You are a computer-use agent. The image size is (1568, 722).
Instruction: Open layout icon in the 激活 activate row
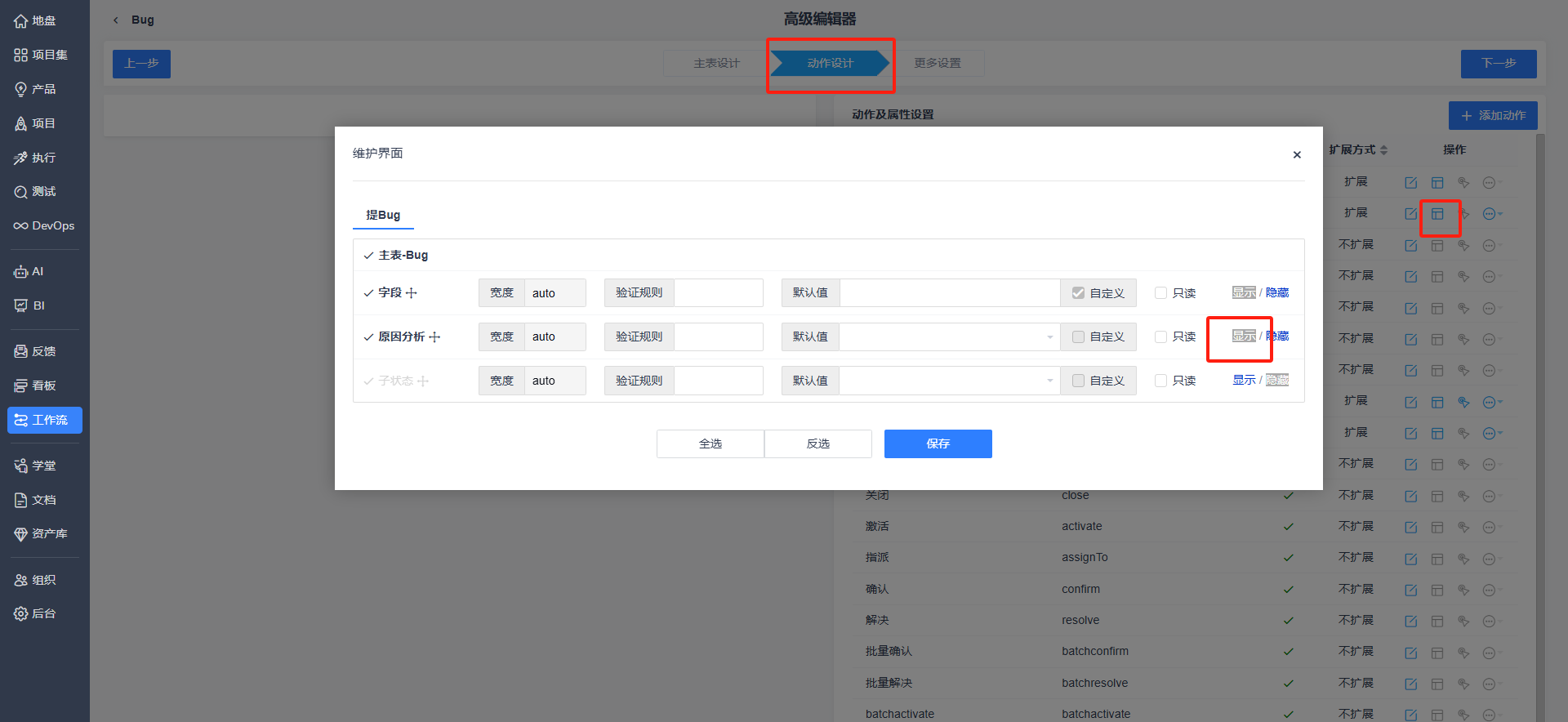pos(1437,528)
